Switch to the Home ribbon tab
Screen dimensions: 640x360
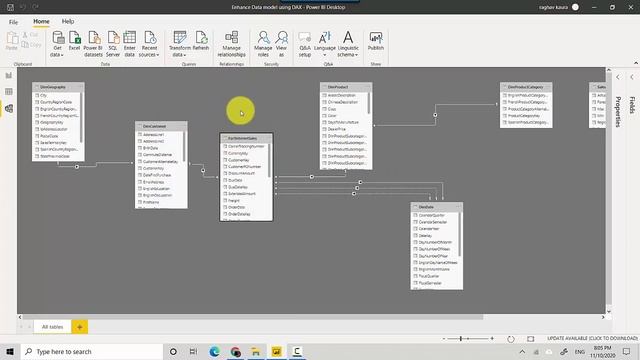pos(41,22)
